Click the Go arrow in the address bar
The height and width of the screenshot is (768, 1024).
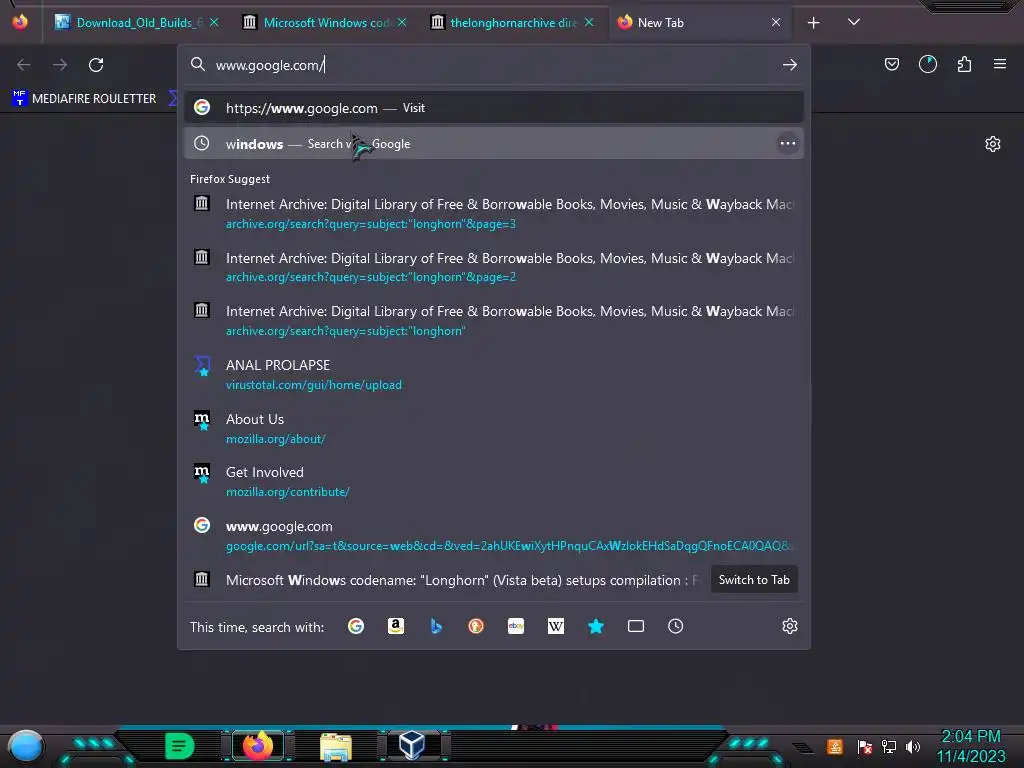coord(790,65)
